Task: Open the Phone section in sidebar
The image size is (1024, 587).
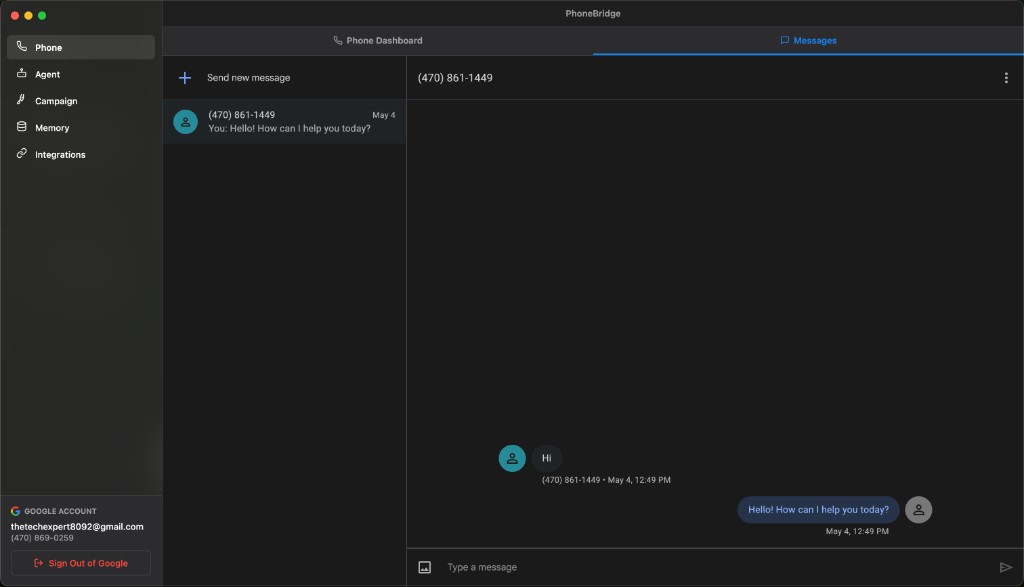Action: tap(81, 47)
